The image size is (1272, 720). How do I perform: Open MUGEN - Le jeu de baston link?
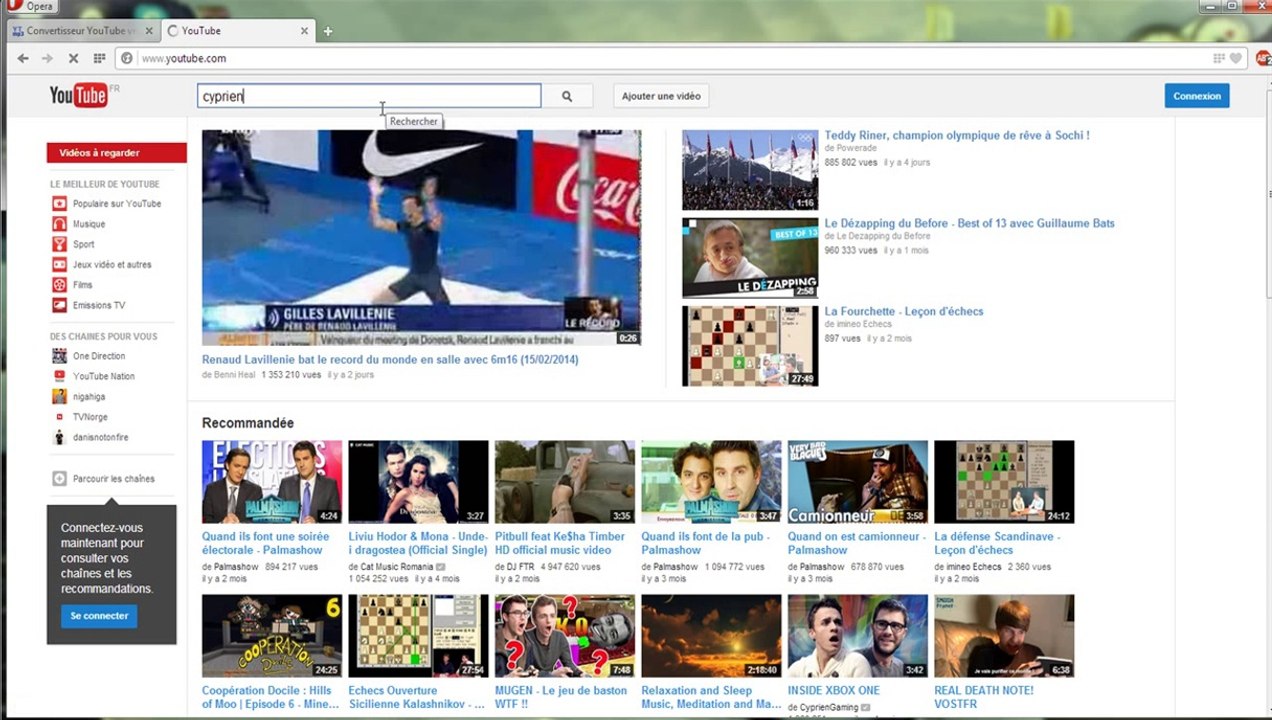coord(561,697)
